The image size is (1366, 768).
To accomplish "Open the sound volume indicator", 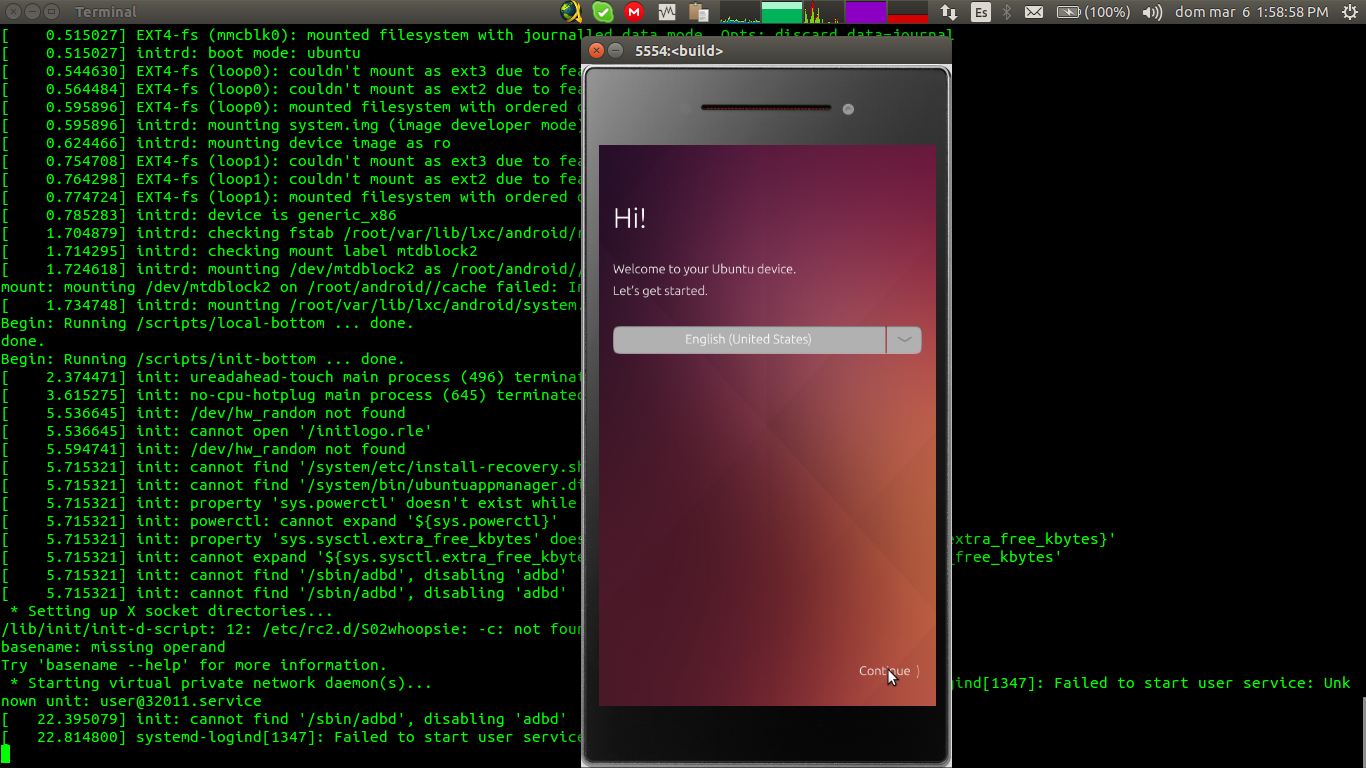I will coord(1152,12).
